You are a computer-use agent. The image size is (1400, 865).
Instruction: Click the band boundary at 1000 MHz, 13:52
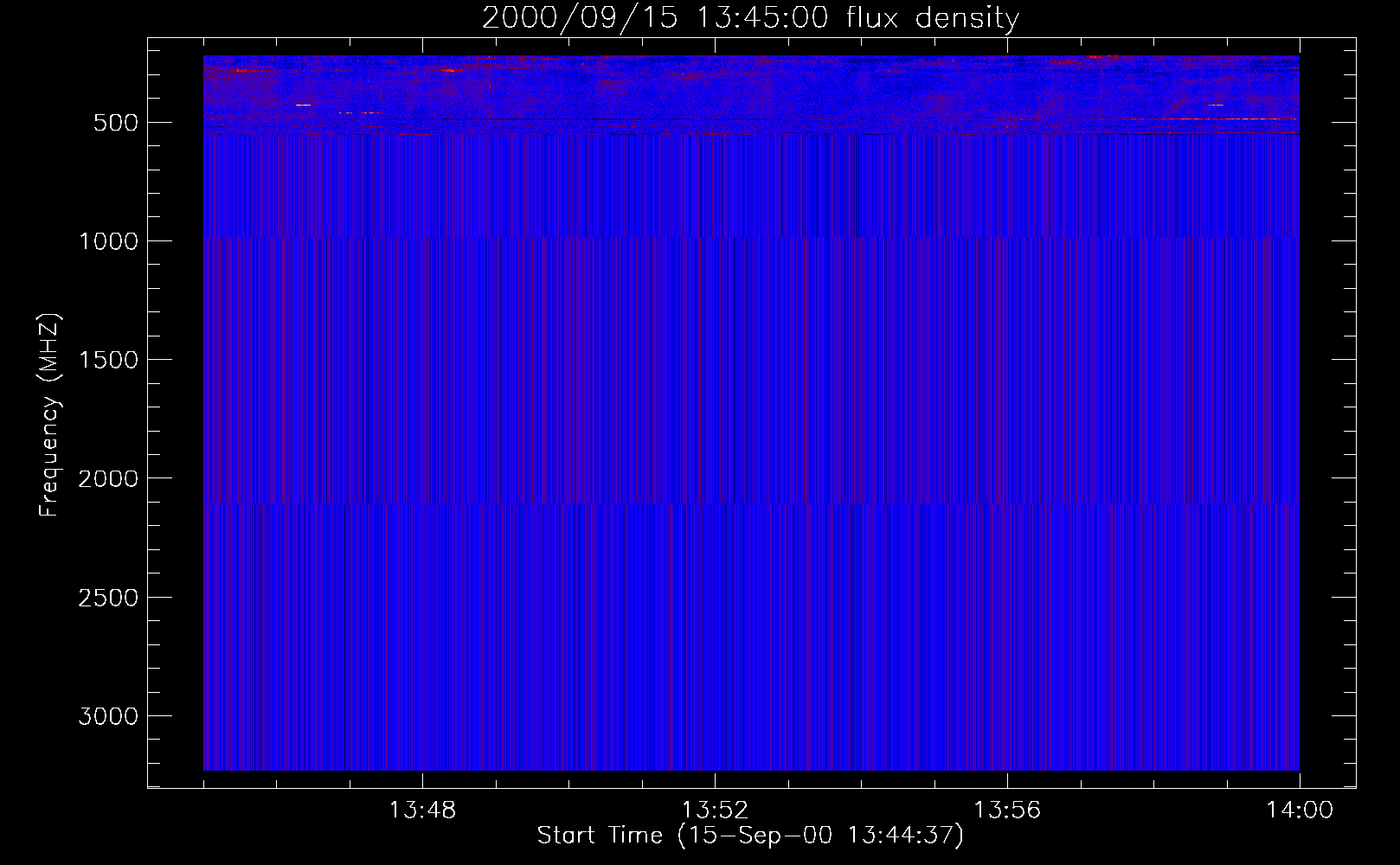coord(715,238)
